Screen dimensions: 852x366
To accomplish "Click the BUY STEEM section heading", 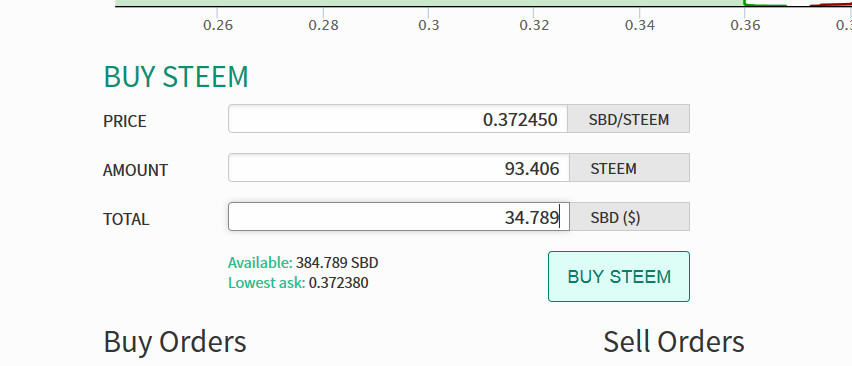I will point(176,77).
